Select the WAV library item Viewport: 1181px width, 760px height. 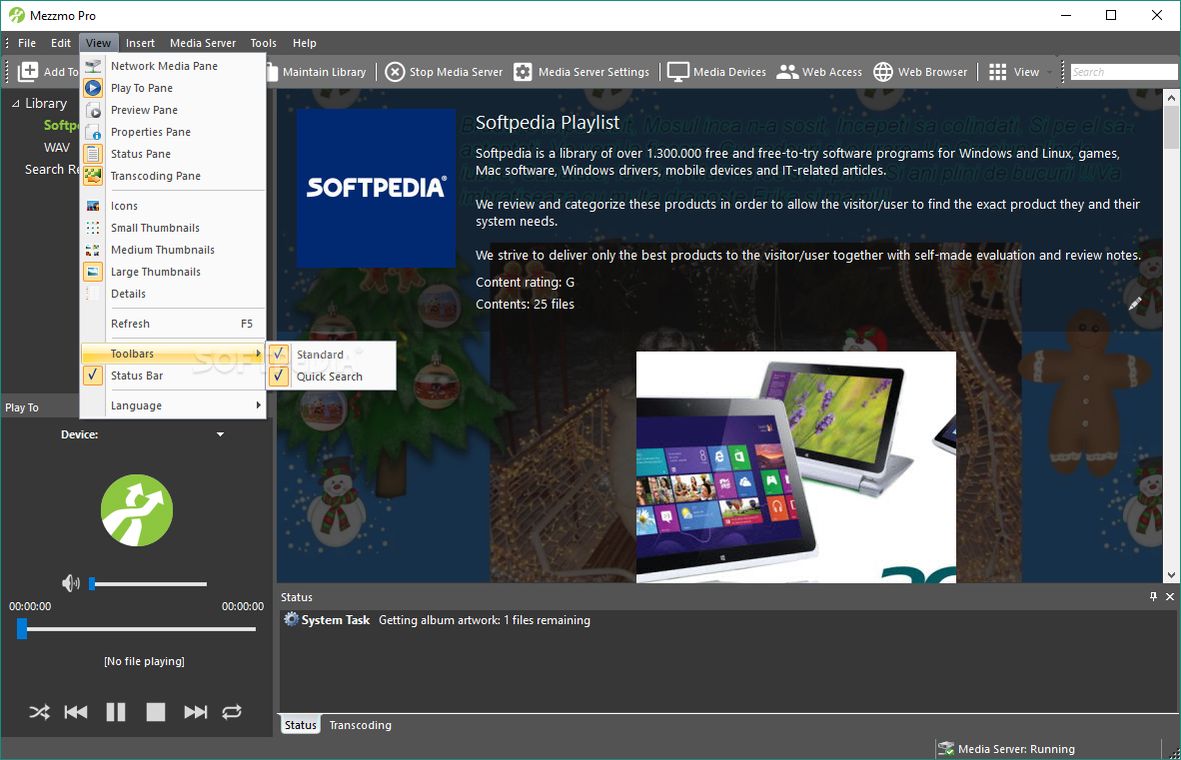click(56, 147)
